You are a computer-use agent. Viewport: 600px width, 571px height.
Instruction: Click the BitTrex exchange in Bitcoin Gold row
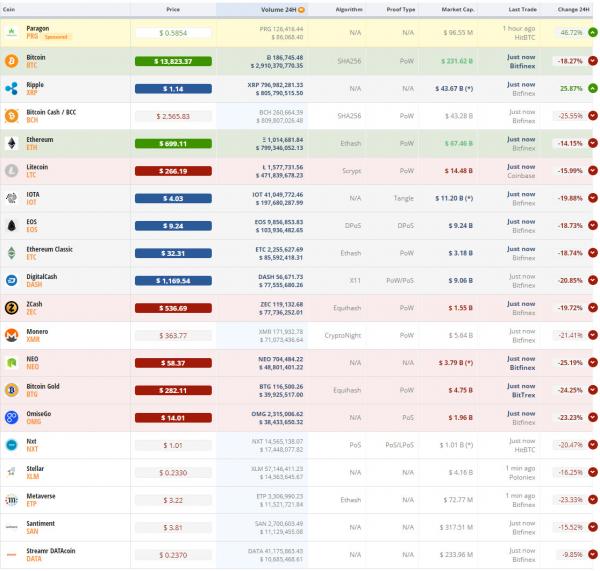pyautogui.click(x=523, y=395)
